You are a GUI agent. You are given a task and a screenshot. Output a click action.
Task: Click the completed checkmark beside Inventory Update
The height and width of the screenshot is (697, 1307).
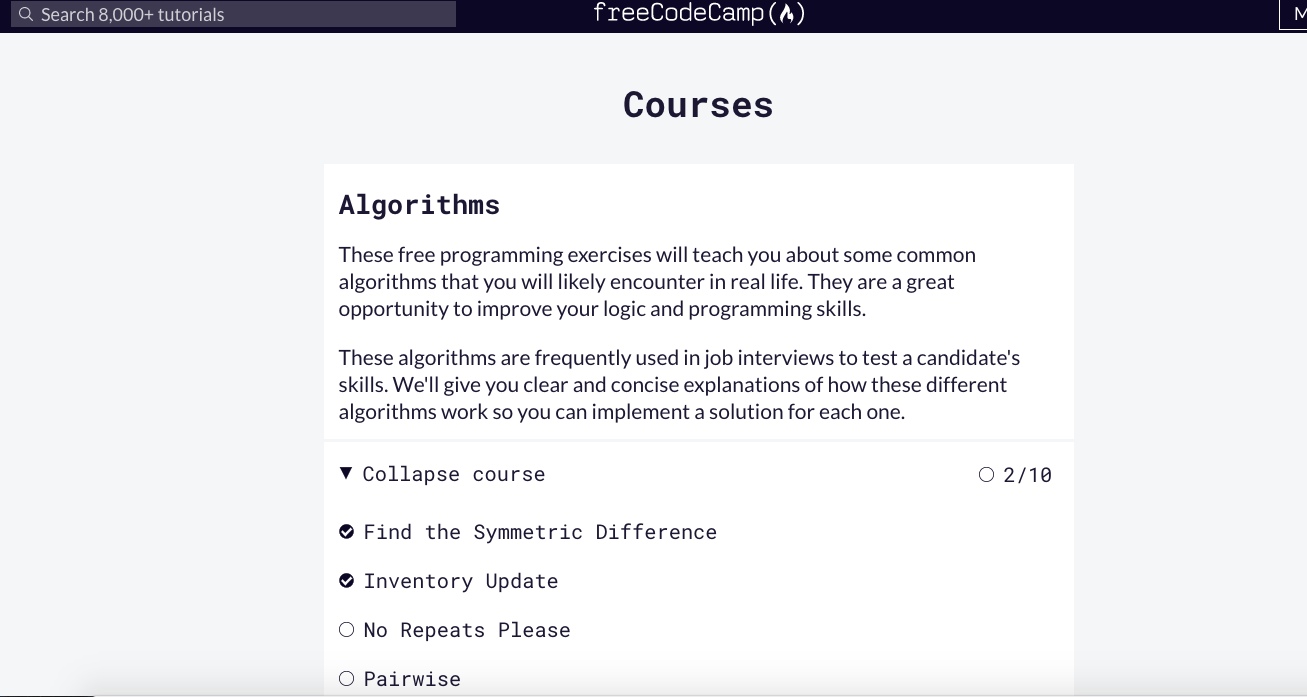click(347, 581)
